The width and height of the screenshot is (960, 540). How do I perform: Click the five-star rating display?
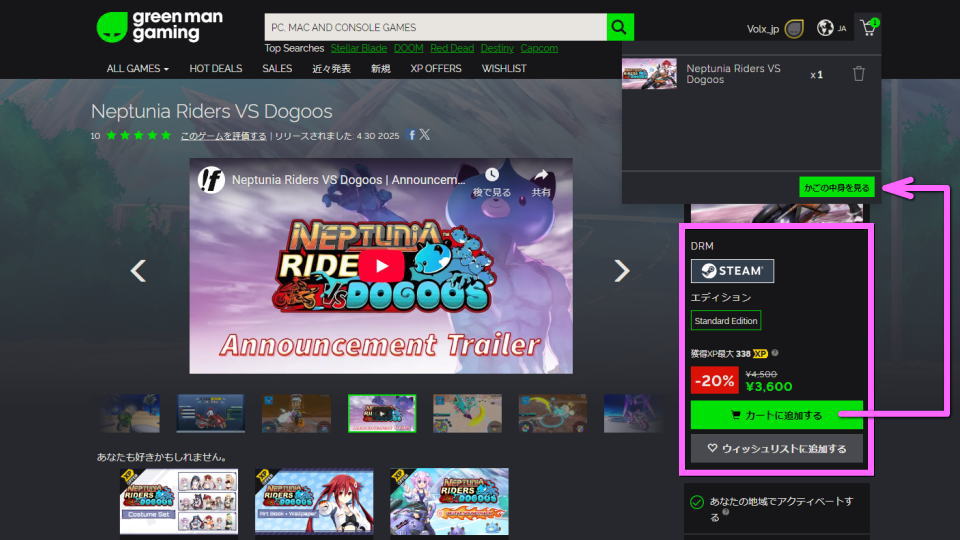pyautogui.click(x=138, y=135)
